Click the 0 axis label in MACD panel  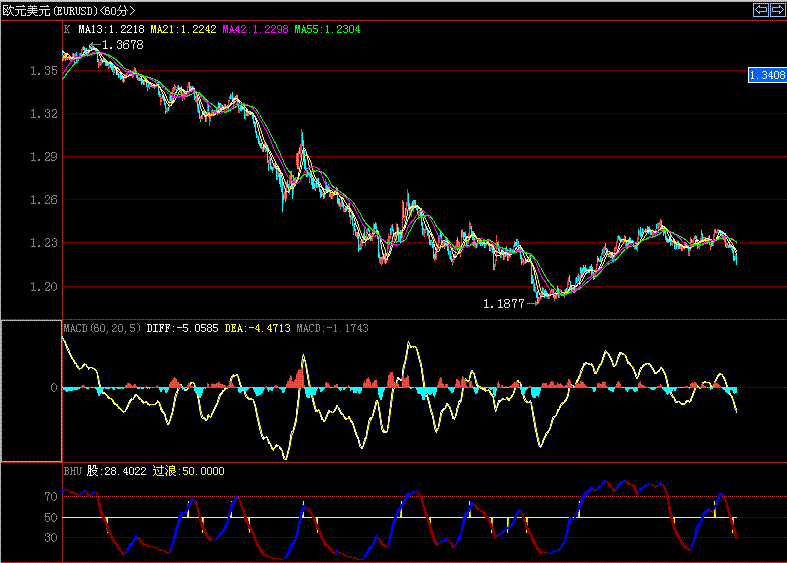click(54, 388)
